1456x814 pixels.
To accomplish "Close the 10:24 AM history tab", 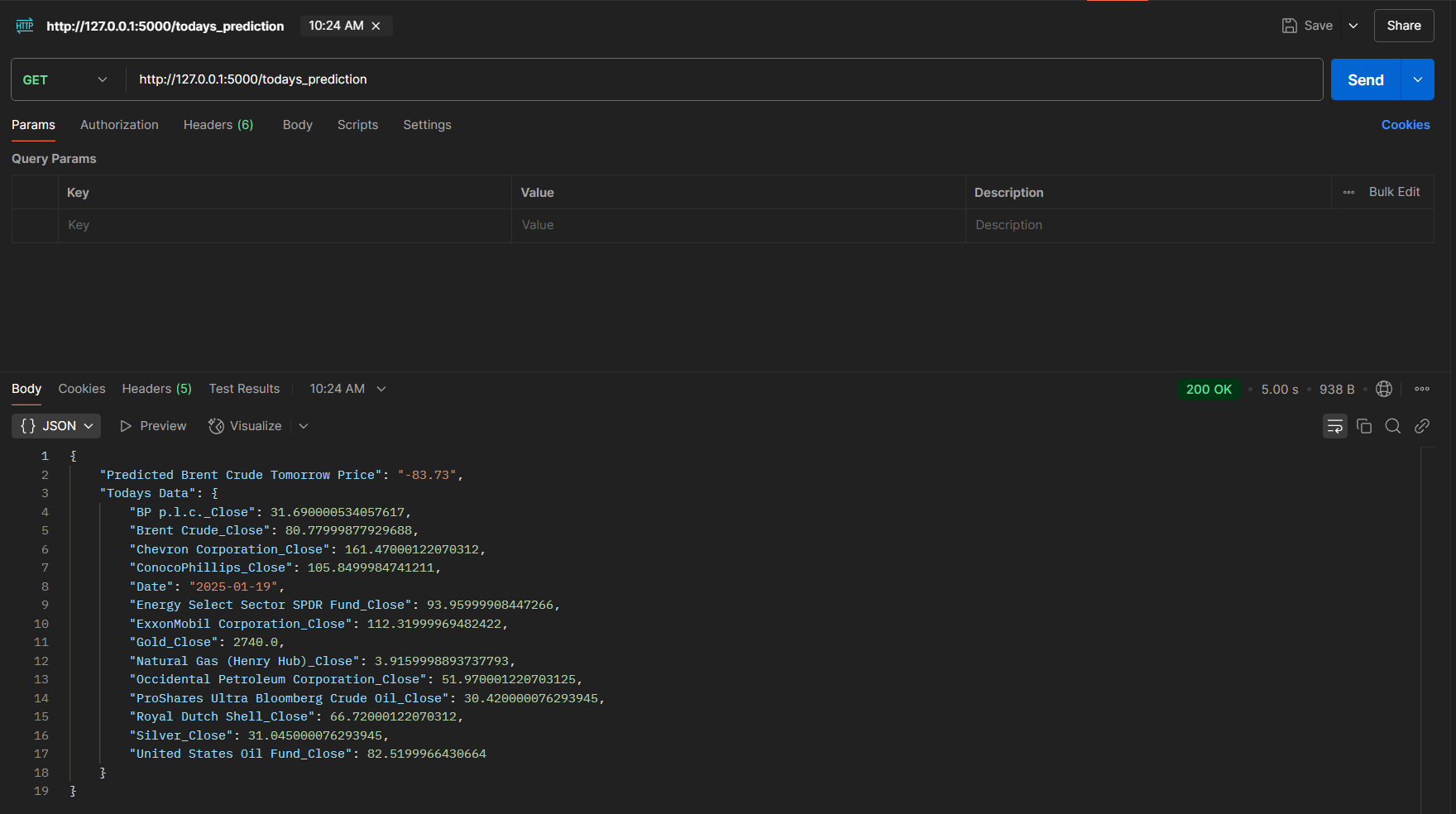I will pyautogui.click(x=376, y=26).
